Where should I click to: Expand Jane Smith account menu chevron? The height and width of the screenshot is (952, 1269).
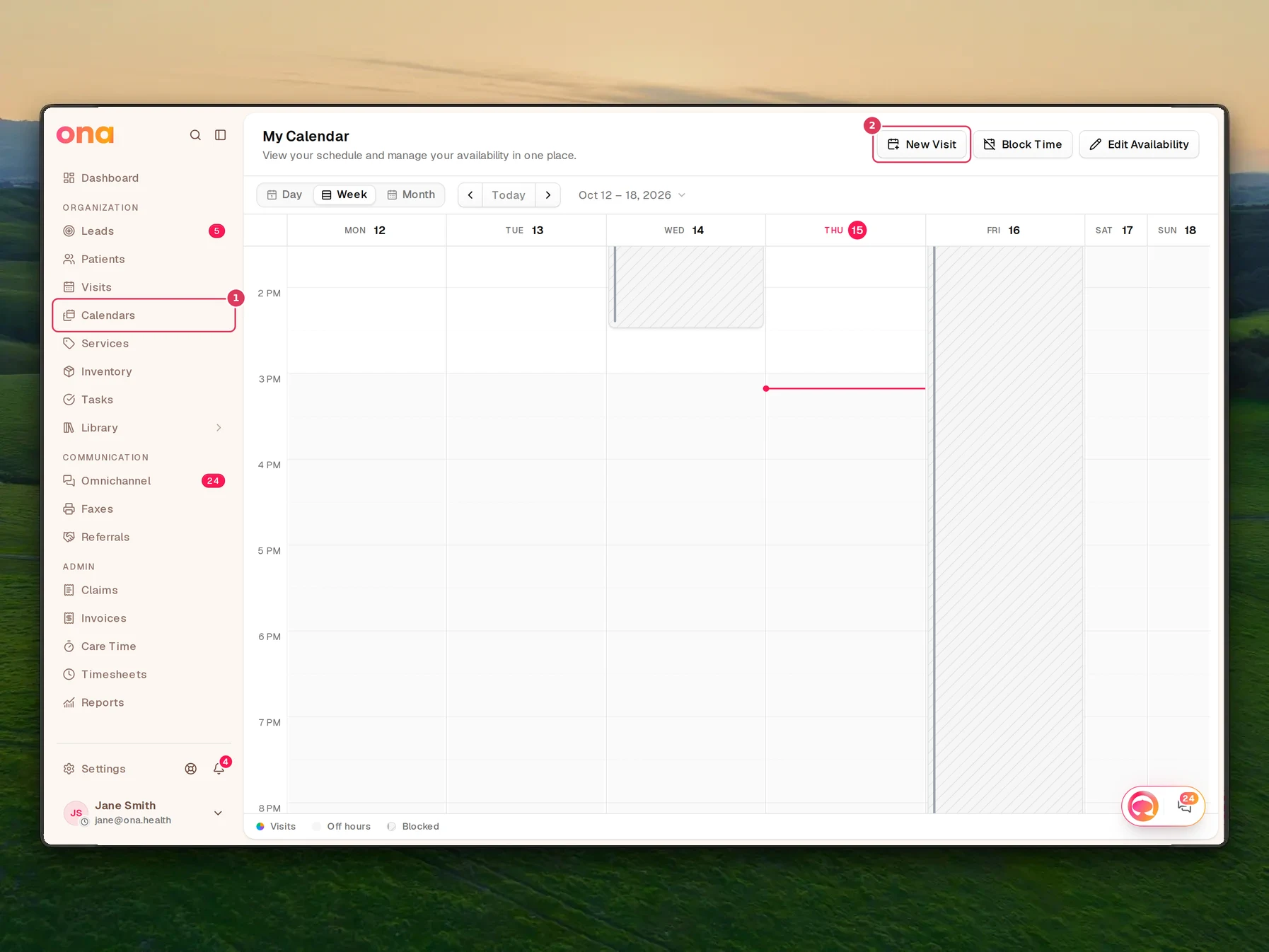[218, 813]
